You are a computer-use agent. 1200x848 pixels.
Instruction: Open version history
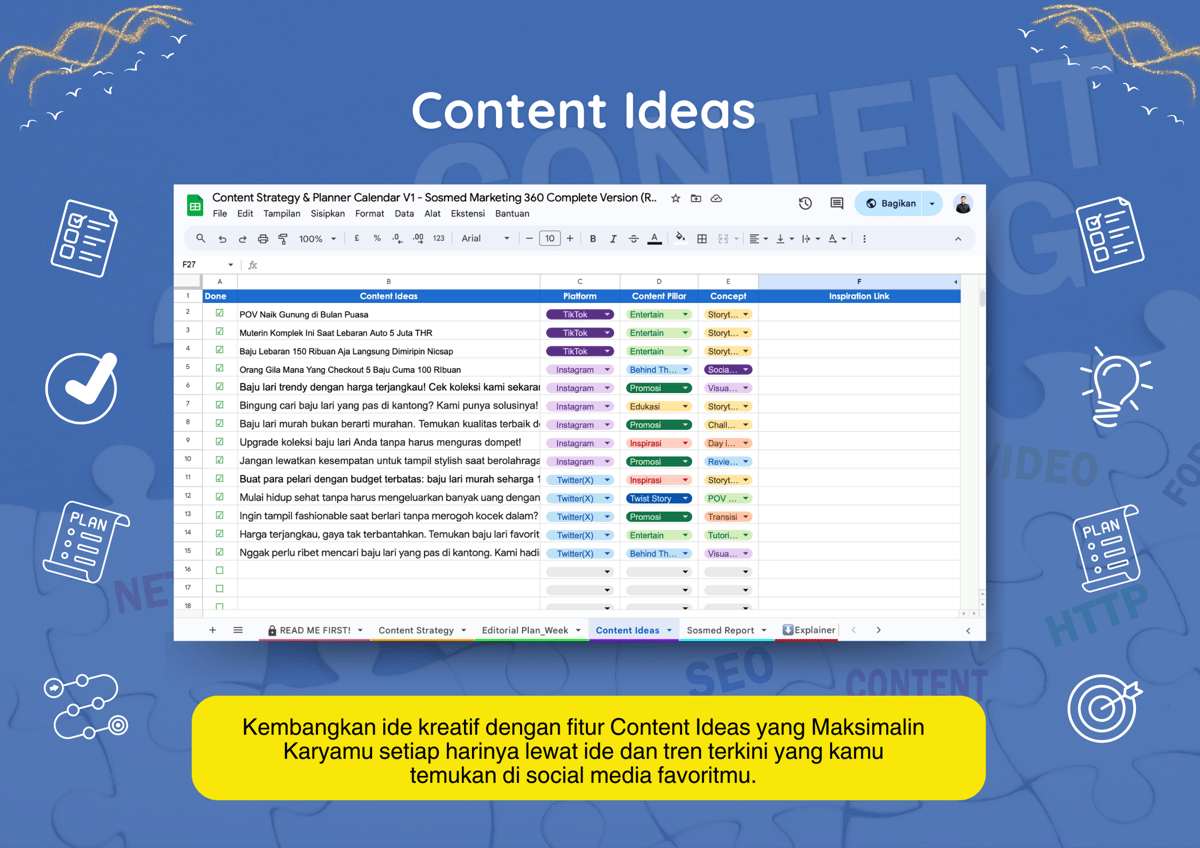[x=804, y=202]
